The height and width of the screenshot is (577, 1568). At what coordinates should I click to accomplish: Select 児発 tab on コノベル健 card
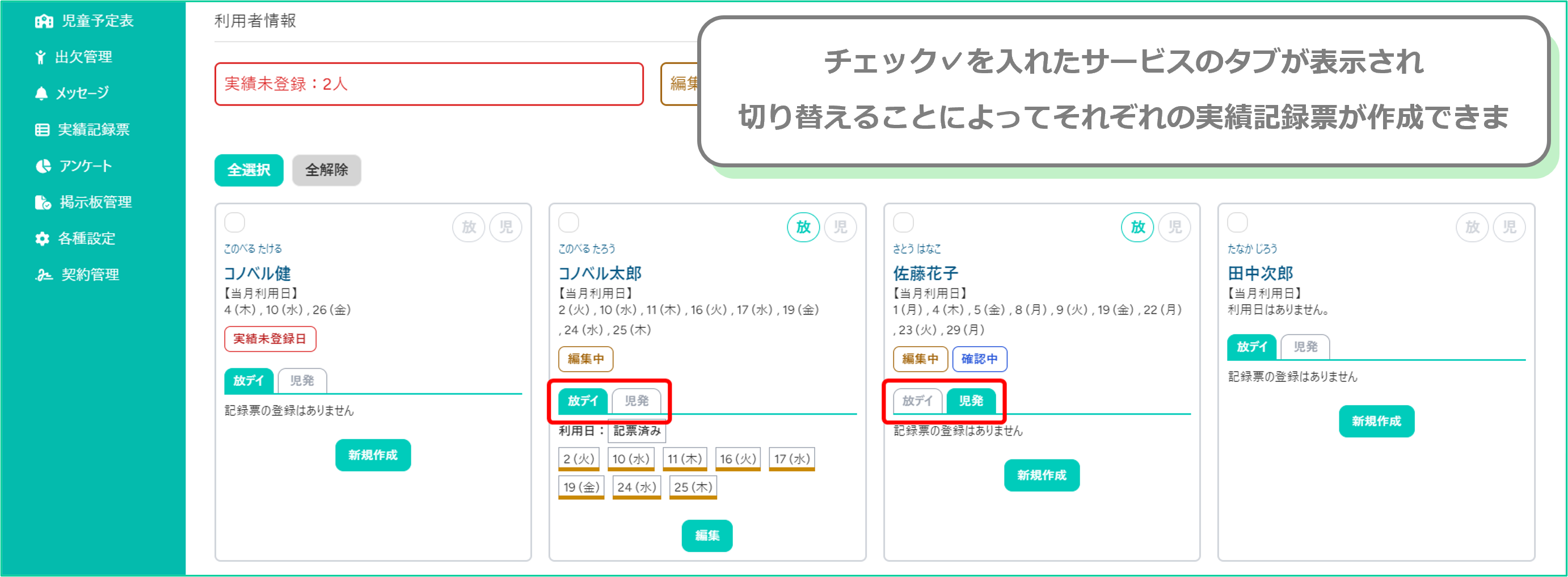click(x=302, y=381)
